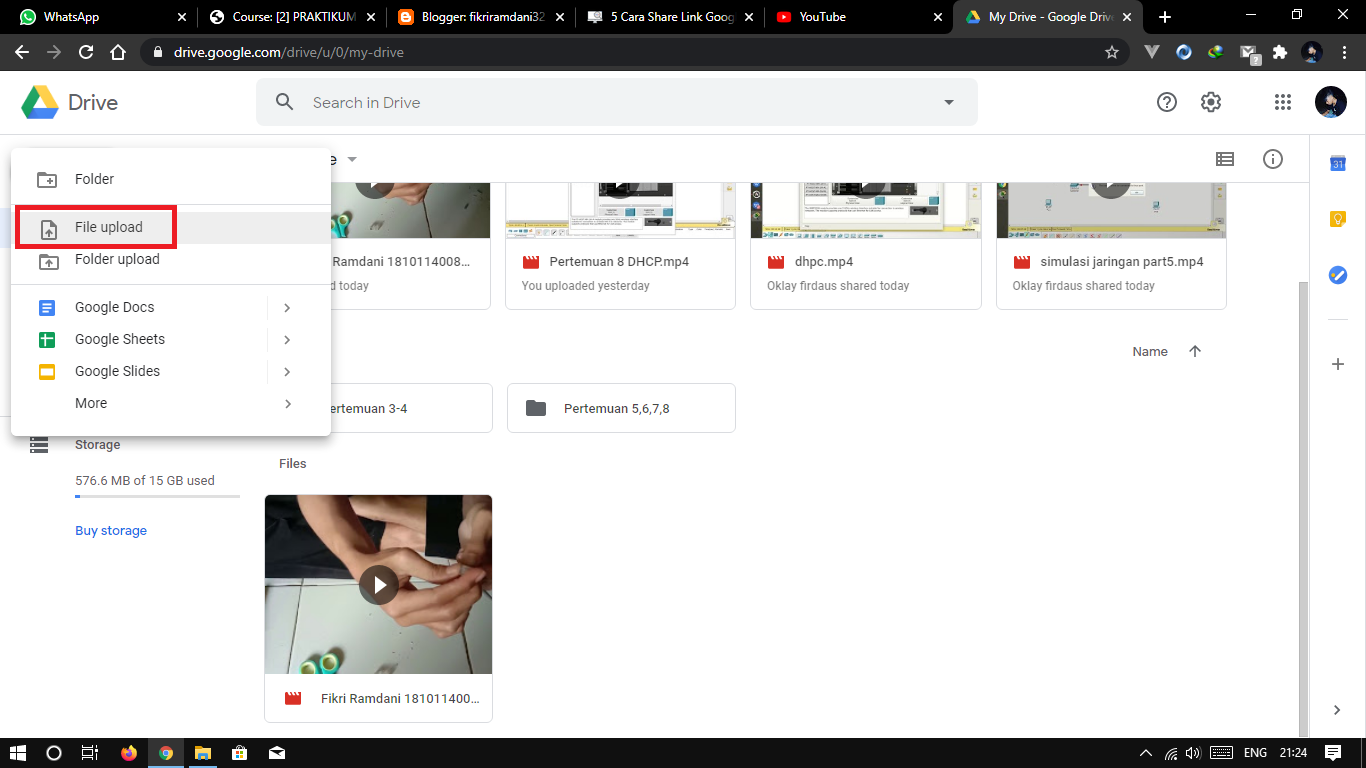Click the Internet Download Manager extension icon
The width and height of the screenshot is (1366, 768).
point(1216,52)
